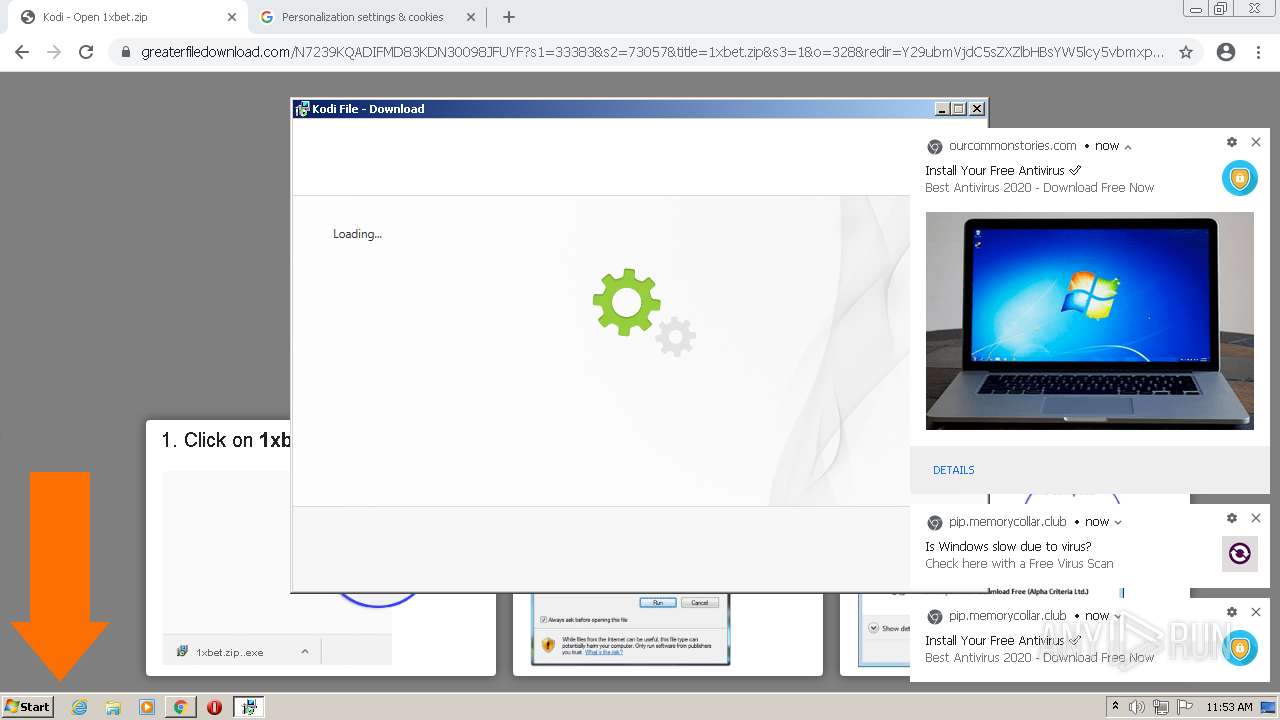Screen dimensions: 1280x720
Task: Go forward in browser history
Action: [x=54, y=52]
